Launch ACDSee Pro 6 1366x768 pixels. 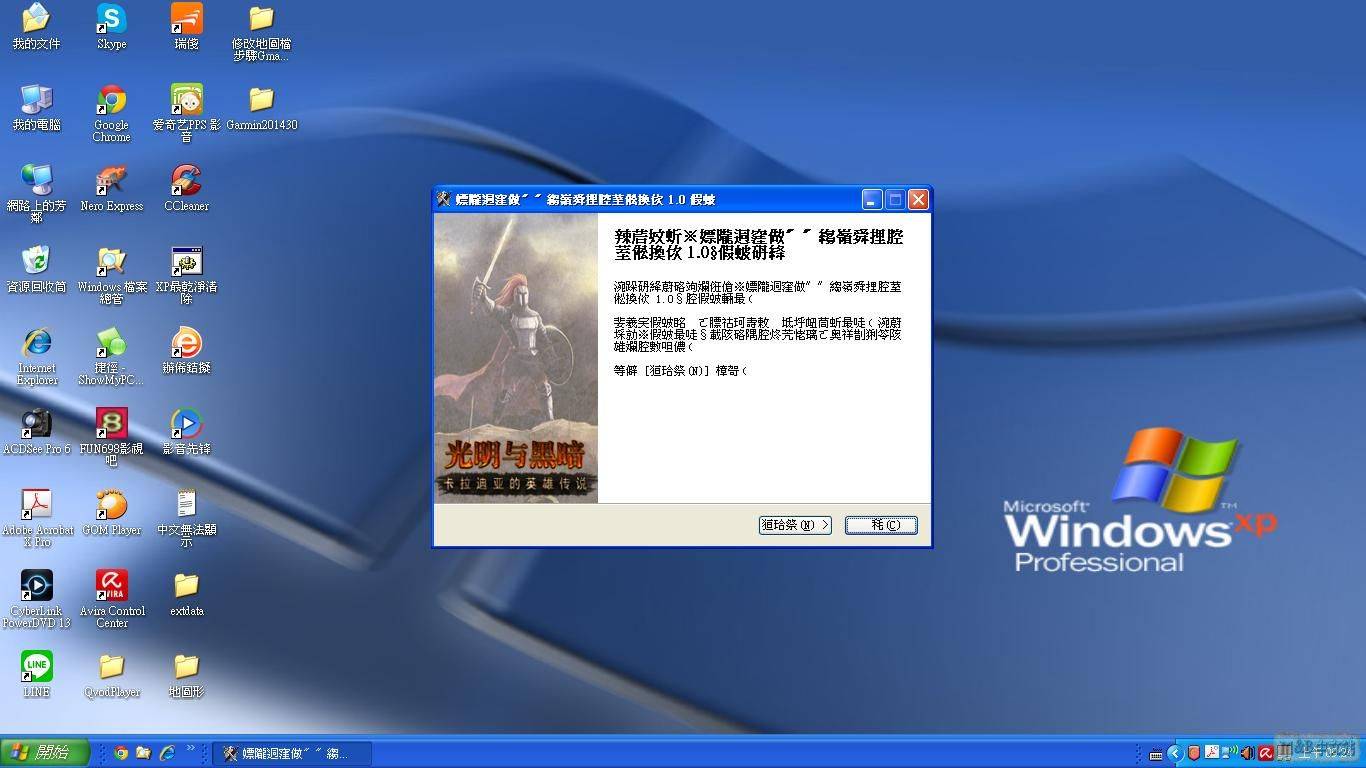[36, 431]
